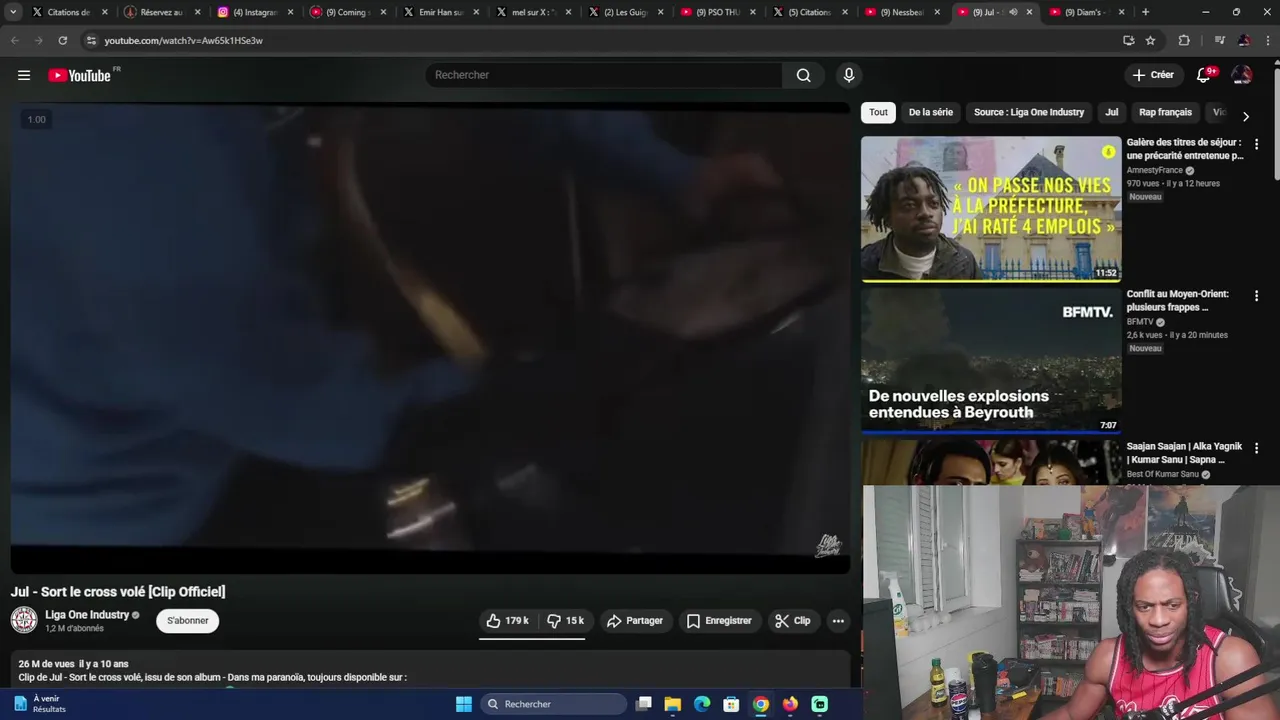Image resolution: width=1280 pixels, height=720 pixels.
Task: Switch to the Instagram browser tab
Action: [x=254, y=12]
